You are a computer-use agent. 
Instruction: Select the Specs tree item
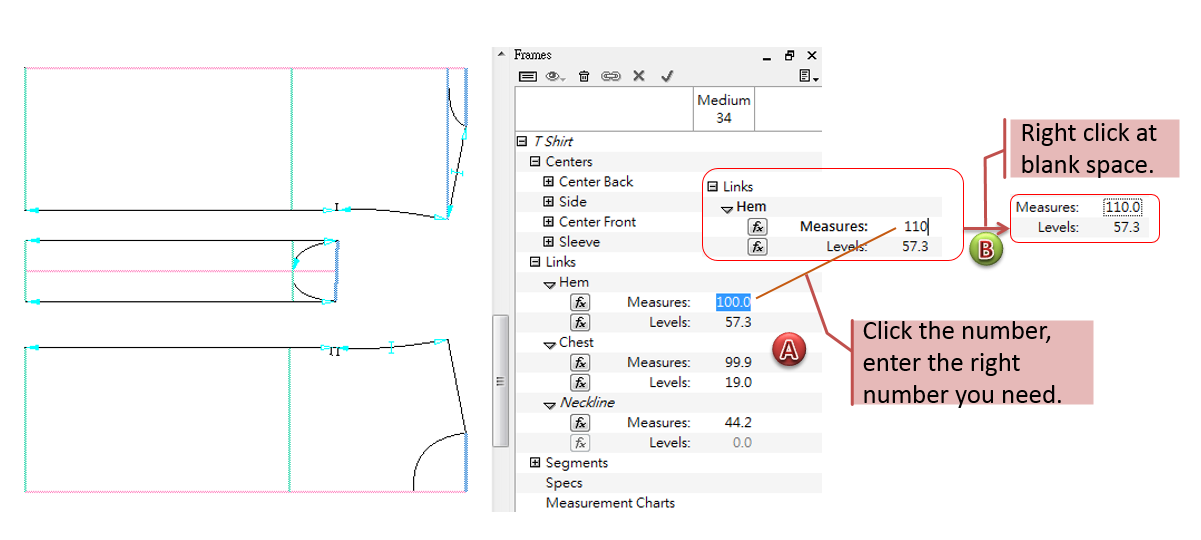coord(564,483)
